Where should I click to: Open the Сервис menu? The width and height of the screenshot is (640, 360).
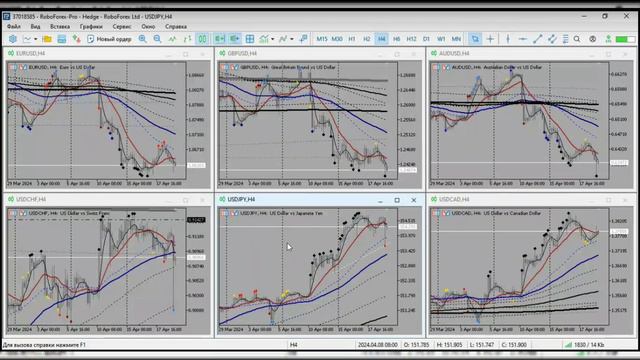point(122,27)
